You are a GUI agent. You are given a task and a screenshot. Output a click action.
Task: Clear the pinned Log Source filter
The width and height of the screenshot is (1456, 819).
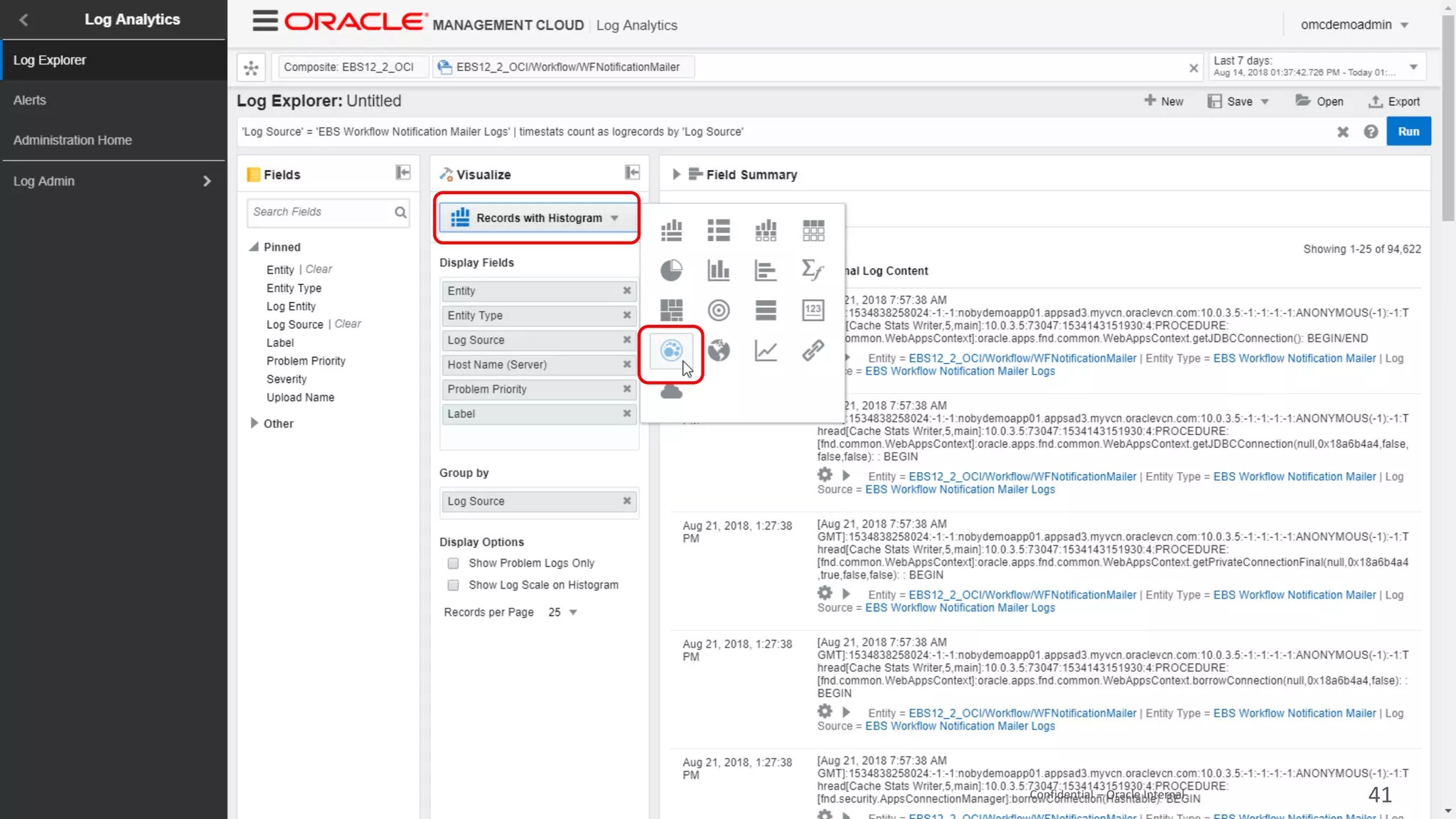(348, 324)
